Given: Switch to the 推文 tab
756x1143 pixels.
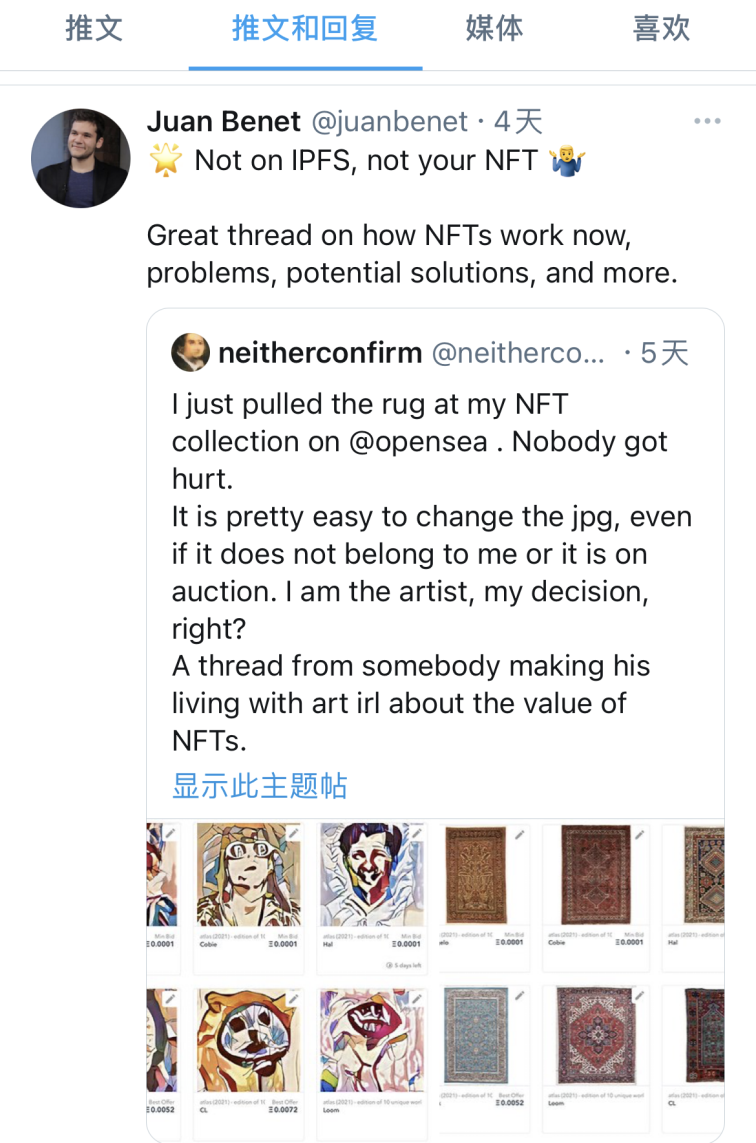Looking at the screenshot, I should 94,30.
